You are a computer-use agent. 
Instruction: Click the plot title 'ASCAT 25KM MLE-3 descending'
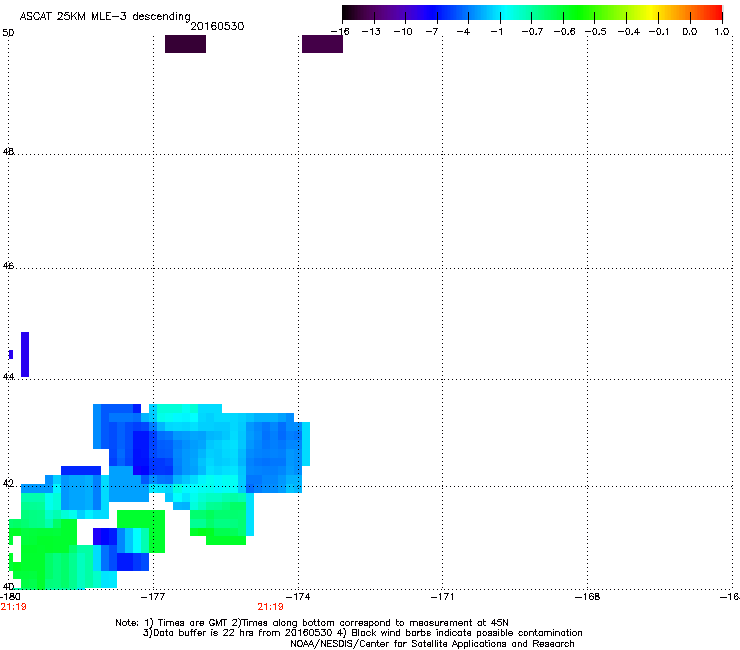point(105,16)
